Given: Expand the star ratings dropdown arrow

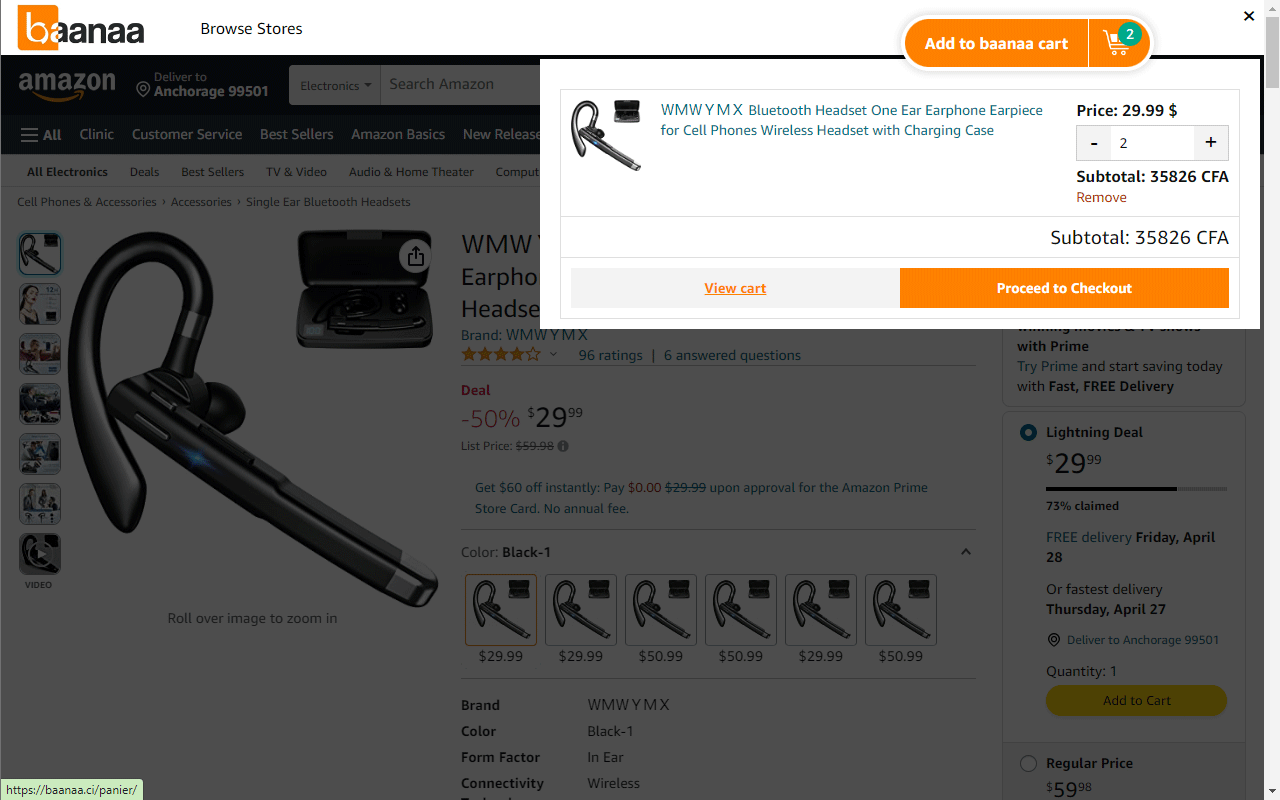Looking at the screenshot, I should [x=553, y=355].
